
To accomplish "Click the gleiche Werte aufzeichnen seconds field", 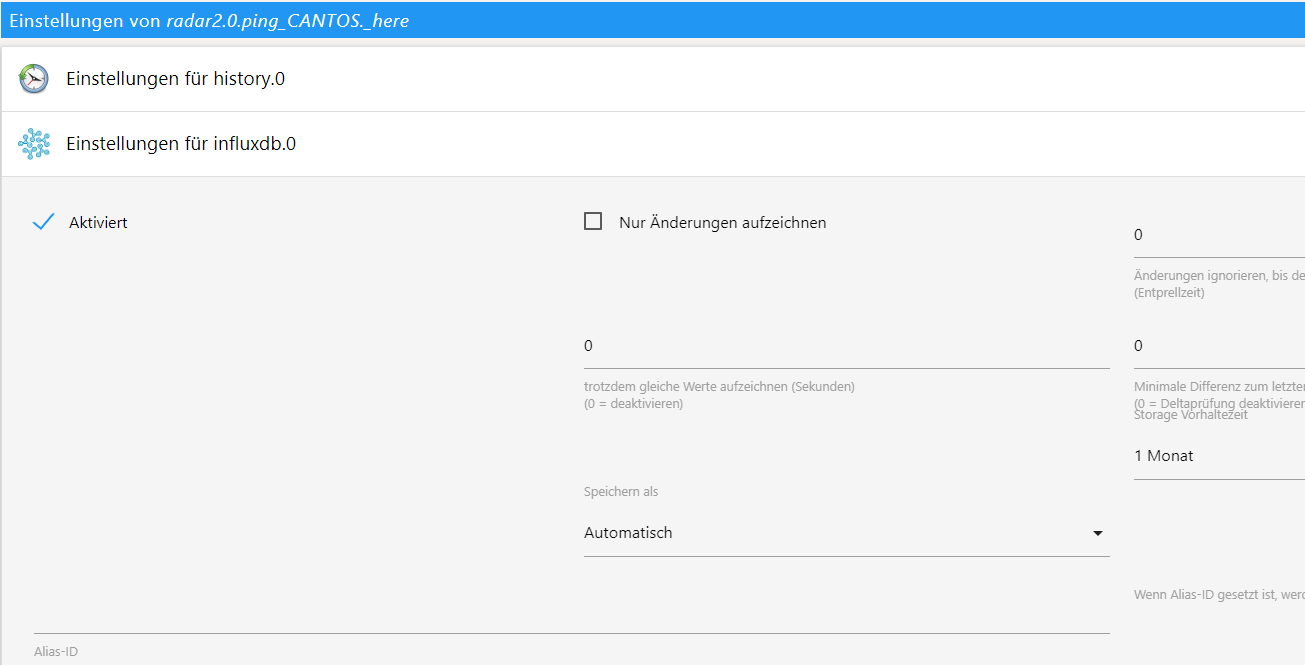I will (x=846, y=347).
